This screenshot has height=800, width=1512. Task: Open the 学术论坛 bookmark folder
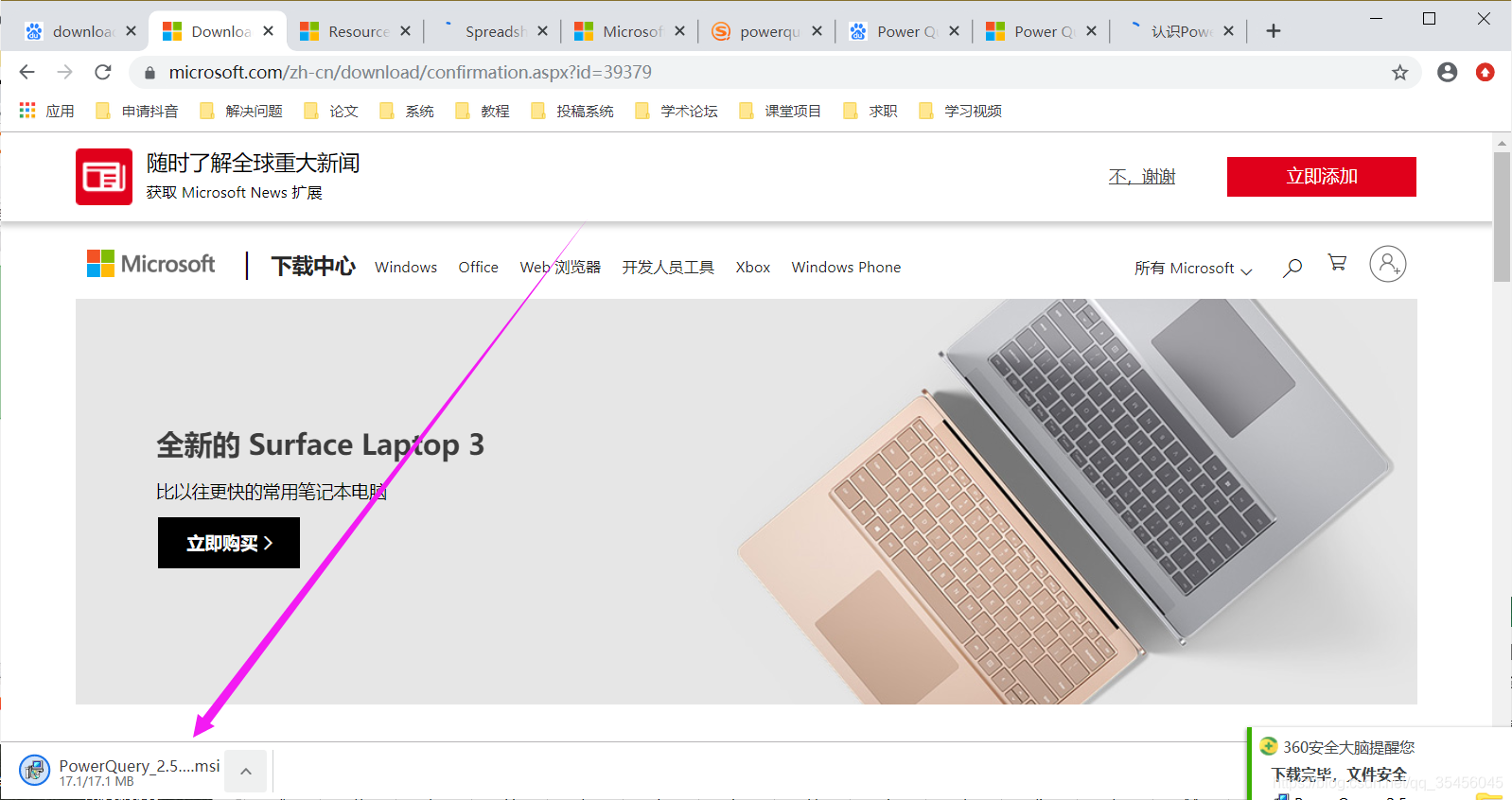[677, 111]
